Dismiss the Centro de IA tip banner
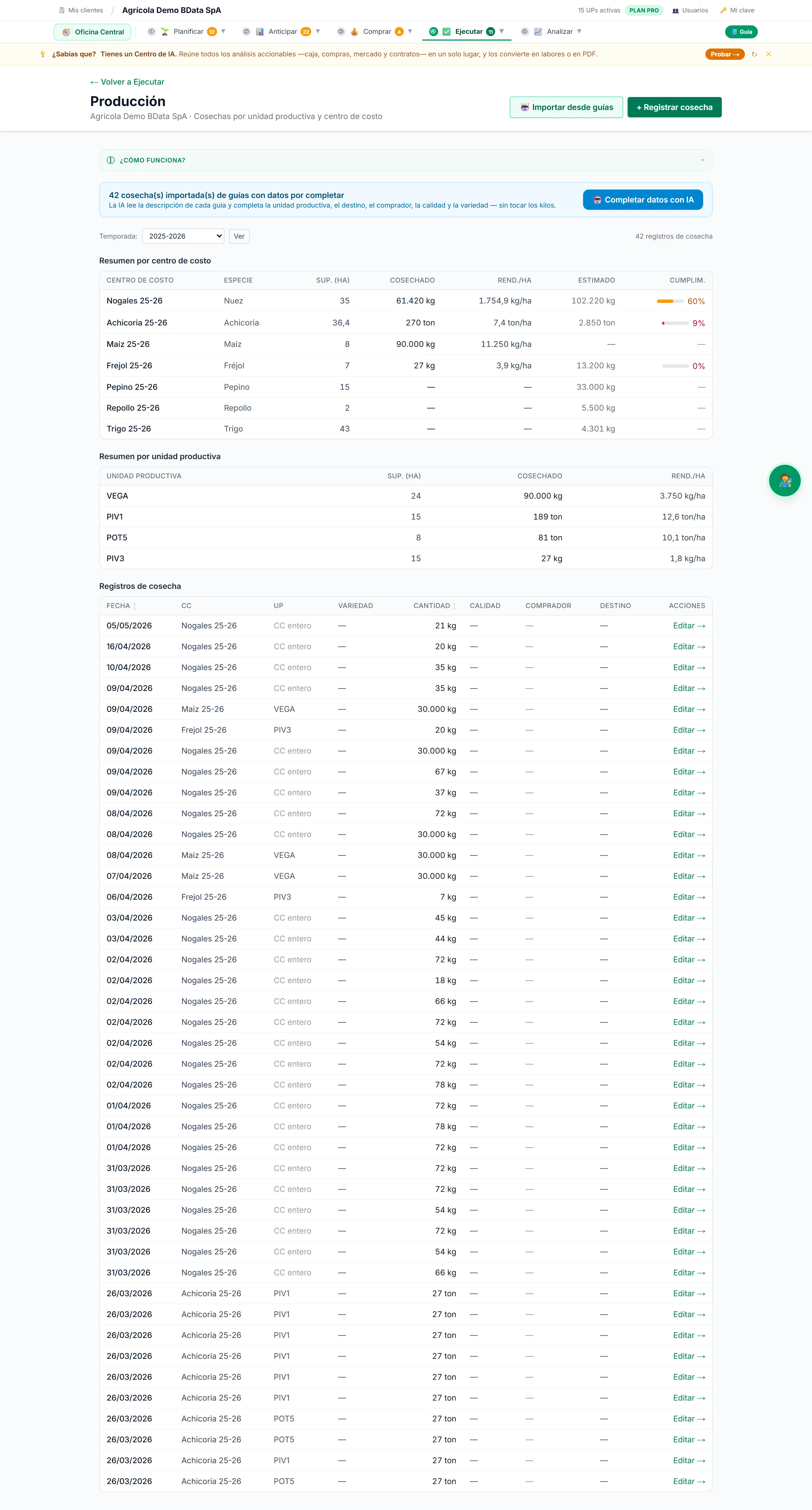 point(769,54)
